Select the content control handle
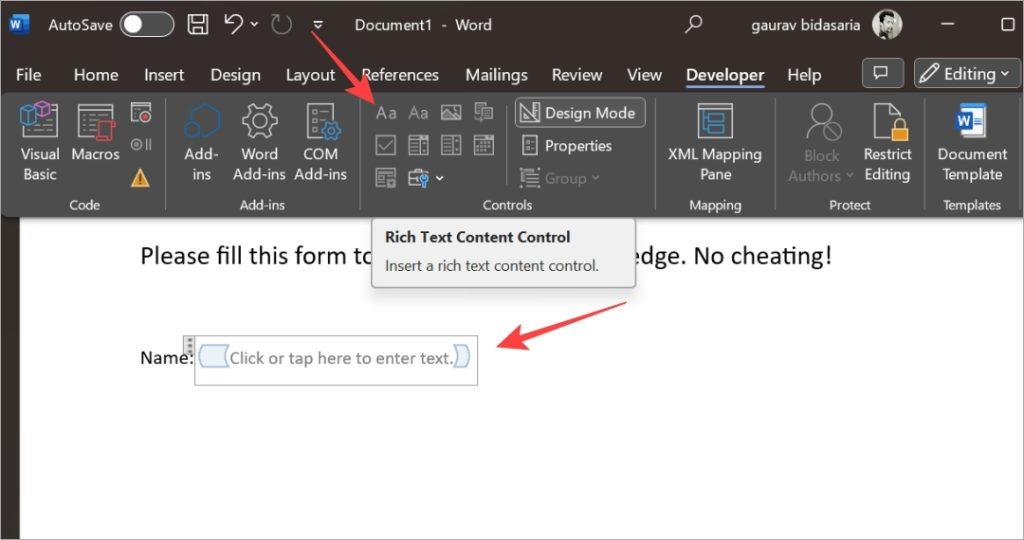Screen dimensions: 1024x540 189,345
